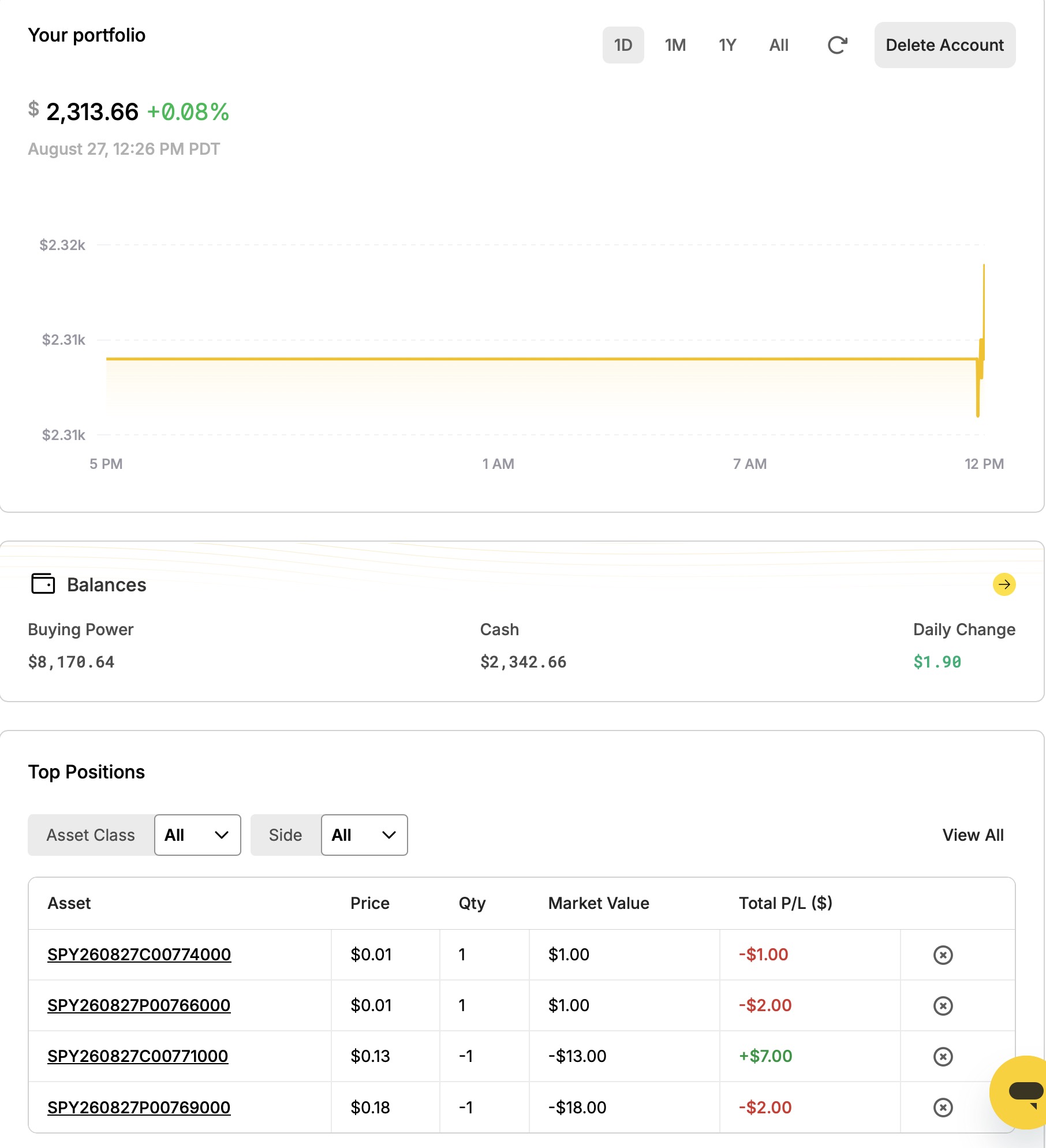This screenshot has height=1148, width=1046.
Task: Select the 1D timeframe tab
Action: pos(623,45)
